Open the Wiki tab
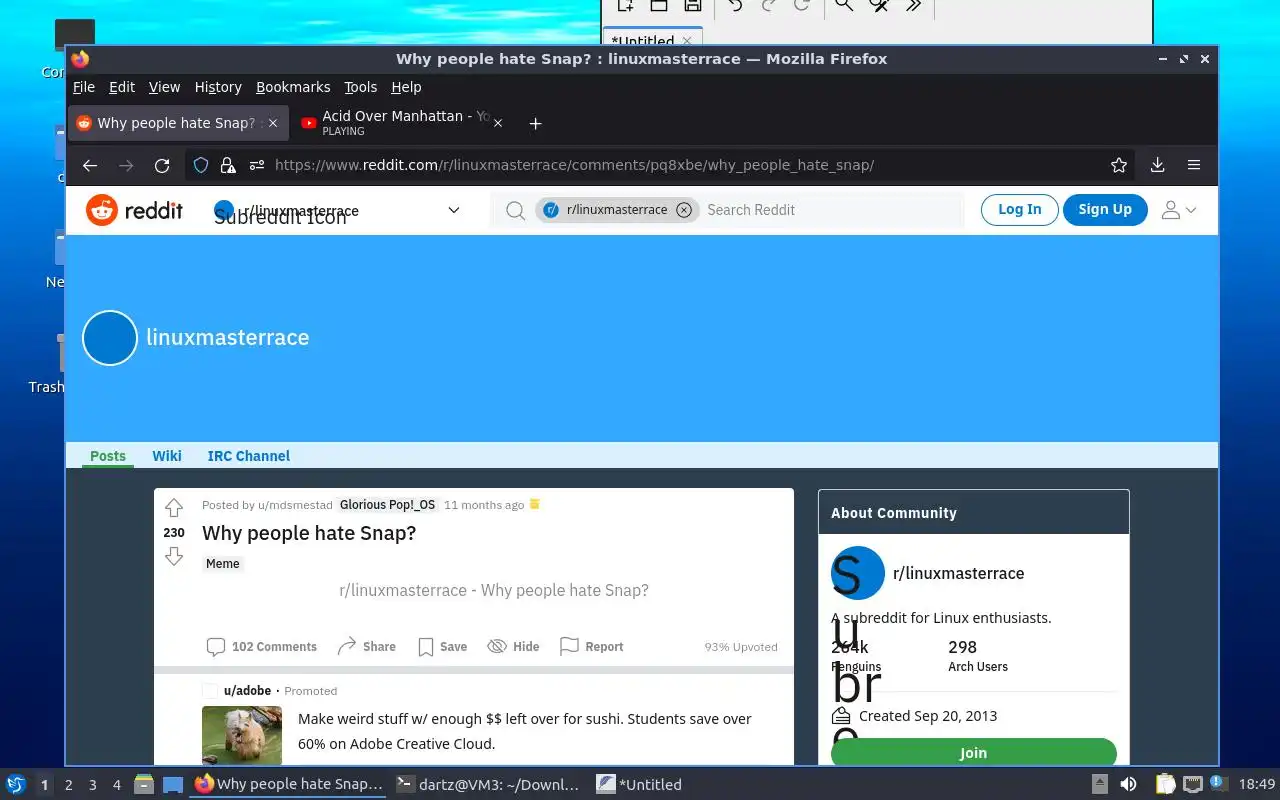 click(x=167, y=456)
